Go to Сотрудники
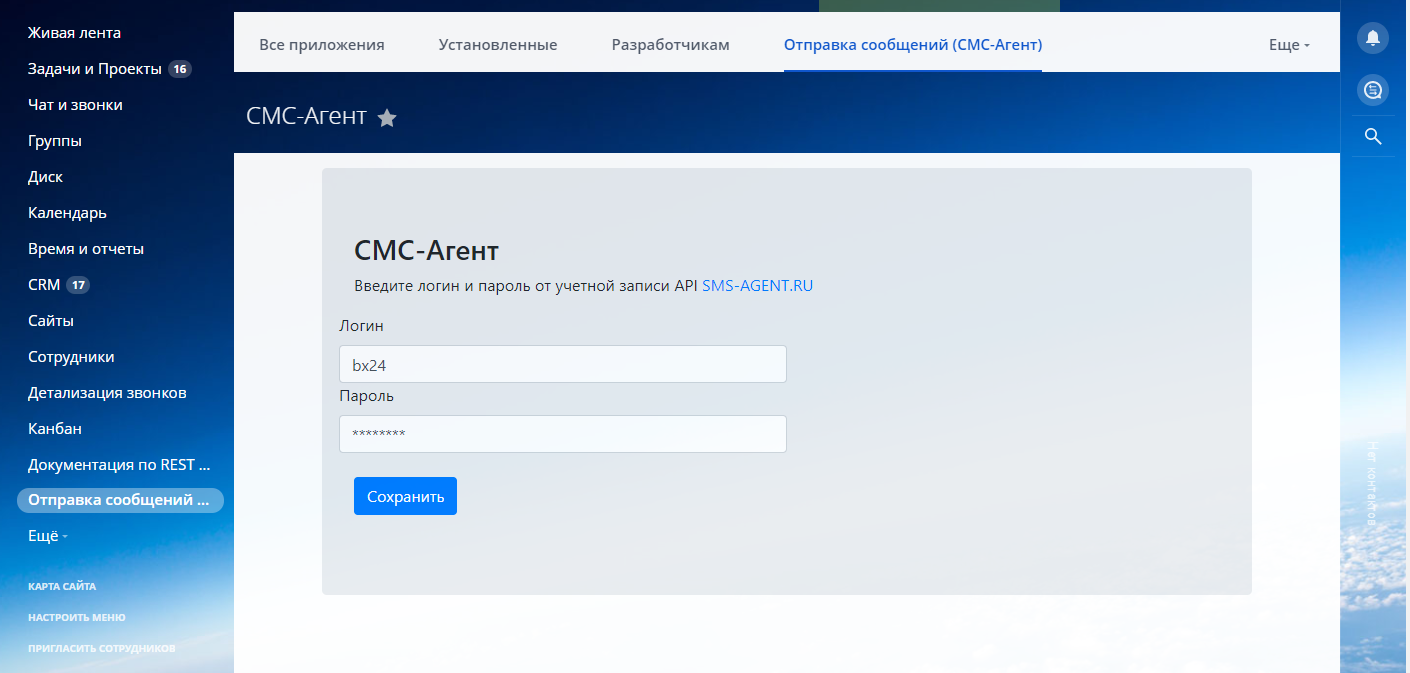 [x=71, y=357]
